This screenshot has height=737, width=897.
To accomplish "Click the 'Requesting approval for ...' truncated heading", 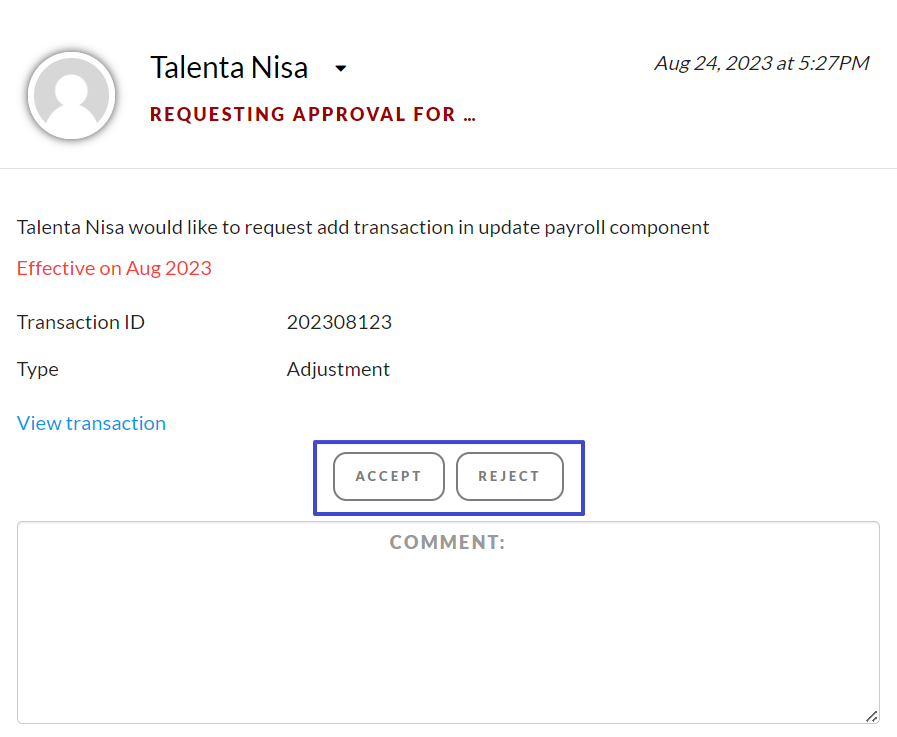I will pos(312,114).
